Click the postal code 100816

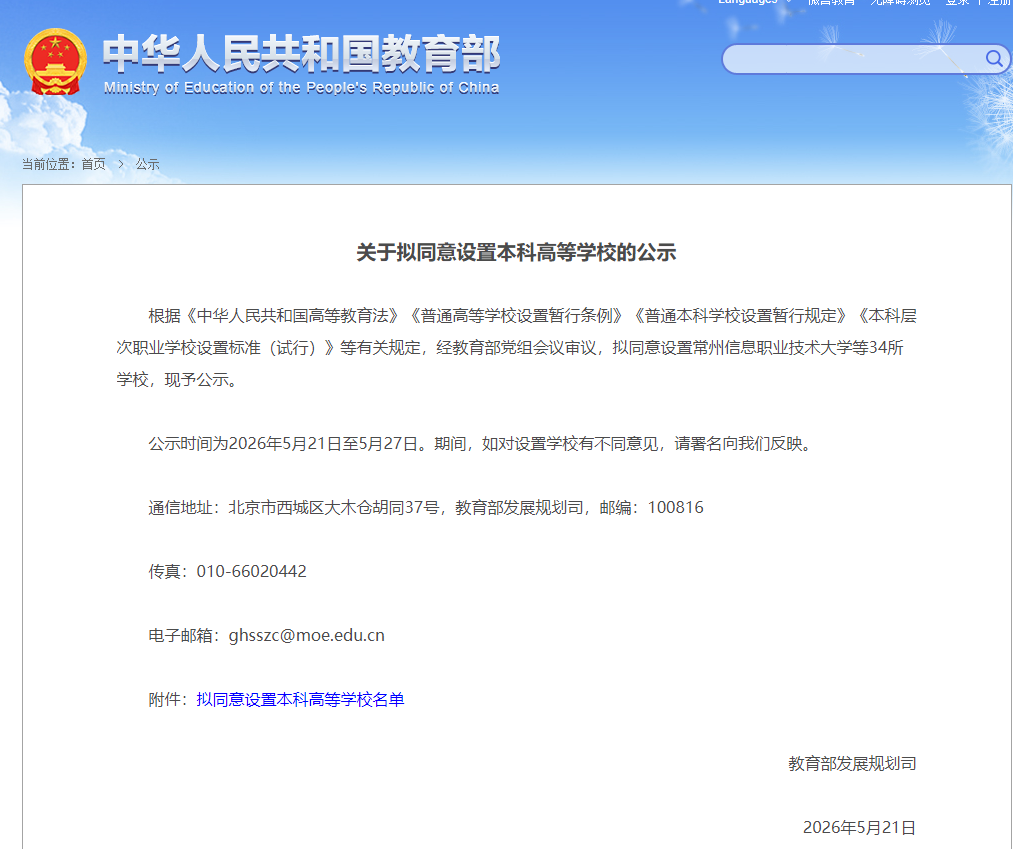[x=675, y=507]
